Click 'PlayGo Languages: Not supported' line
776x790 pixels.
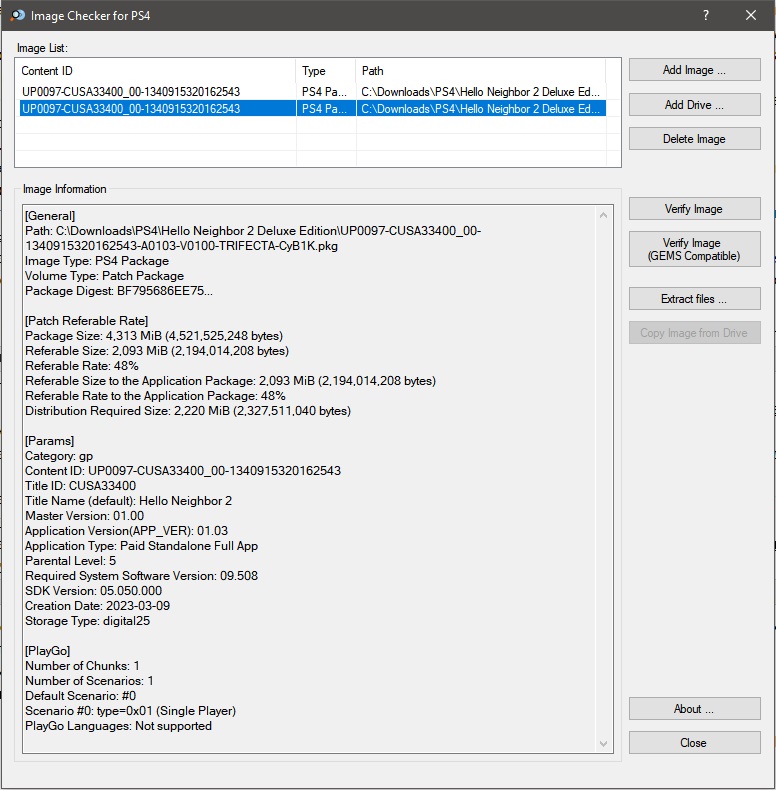click(118, 726)
